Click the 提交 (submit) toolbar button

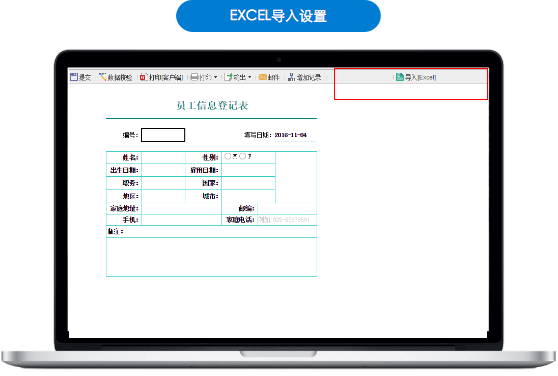click(x=81, y=77)
